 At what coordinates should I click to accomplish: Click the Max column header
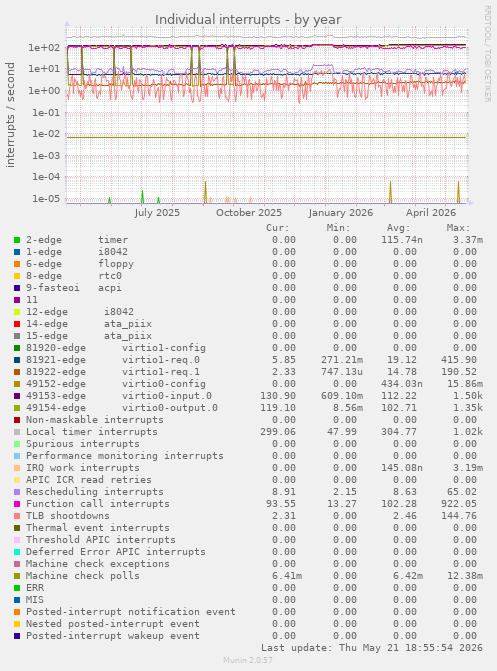click(458, 228)
